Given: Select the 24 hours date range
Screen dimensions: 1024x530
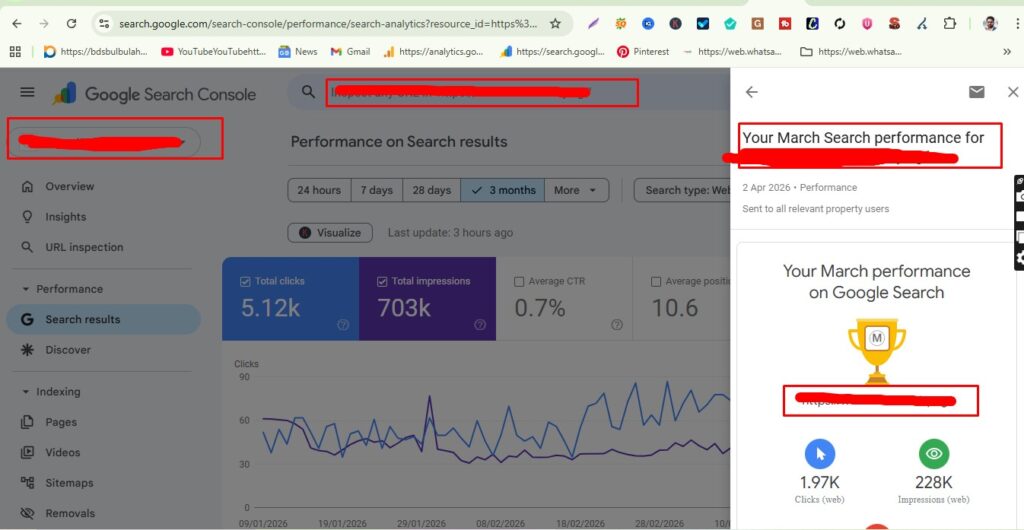Looking at the screenshot, I should point(319,191).
